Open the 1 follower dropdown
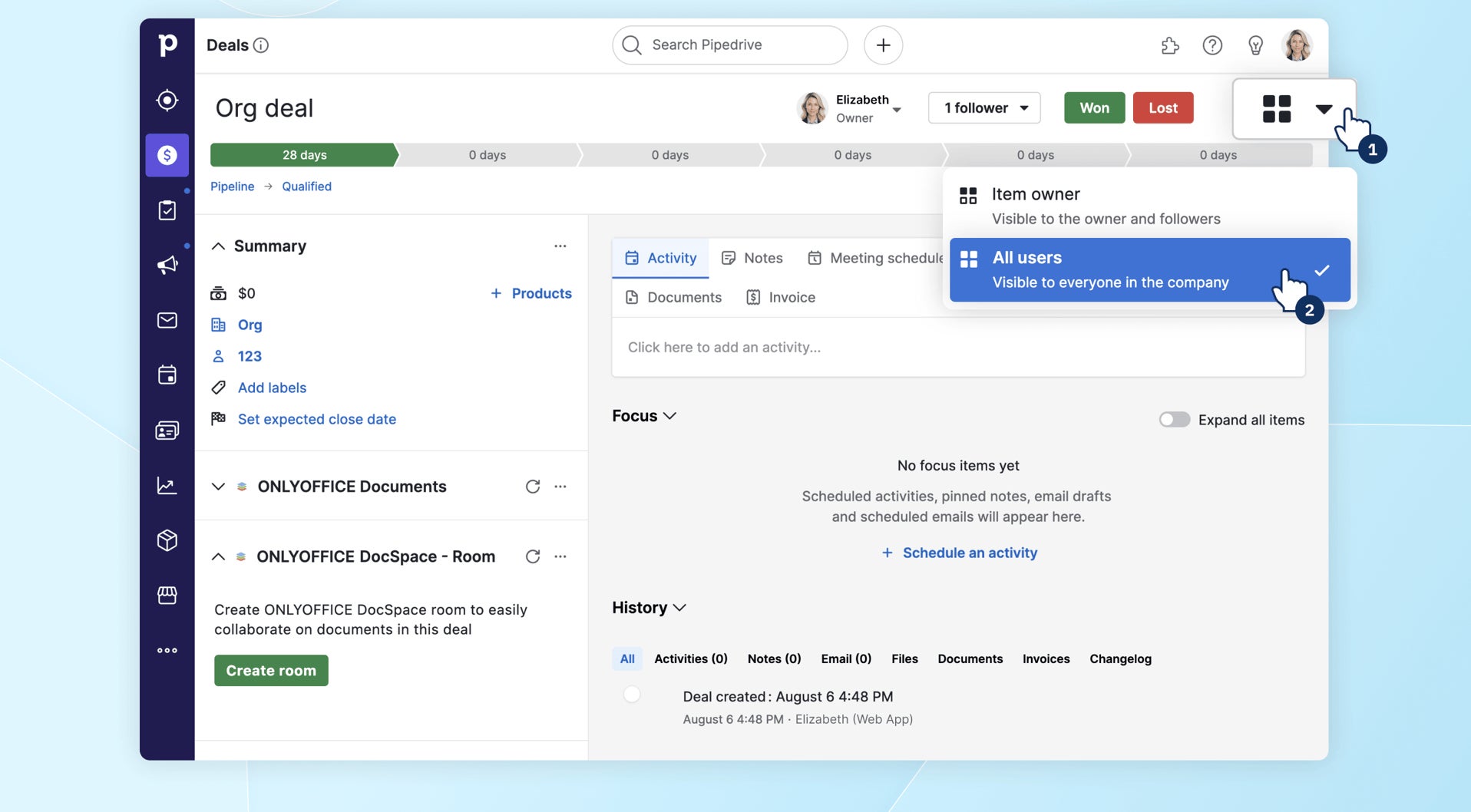 (984, 108)
